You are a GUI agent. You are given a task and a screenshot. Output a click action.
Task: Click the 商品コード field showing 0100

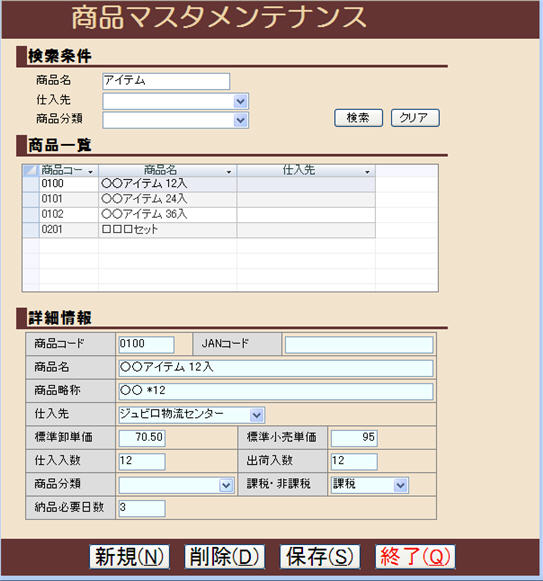point(146,345)
